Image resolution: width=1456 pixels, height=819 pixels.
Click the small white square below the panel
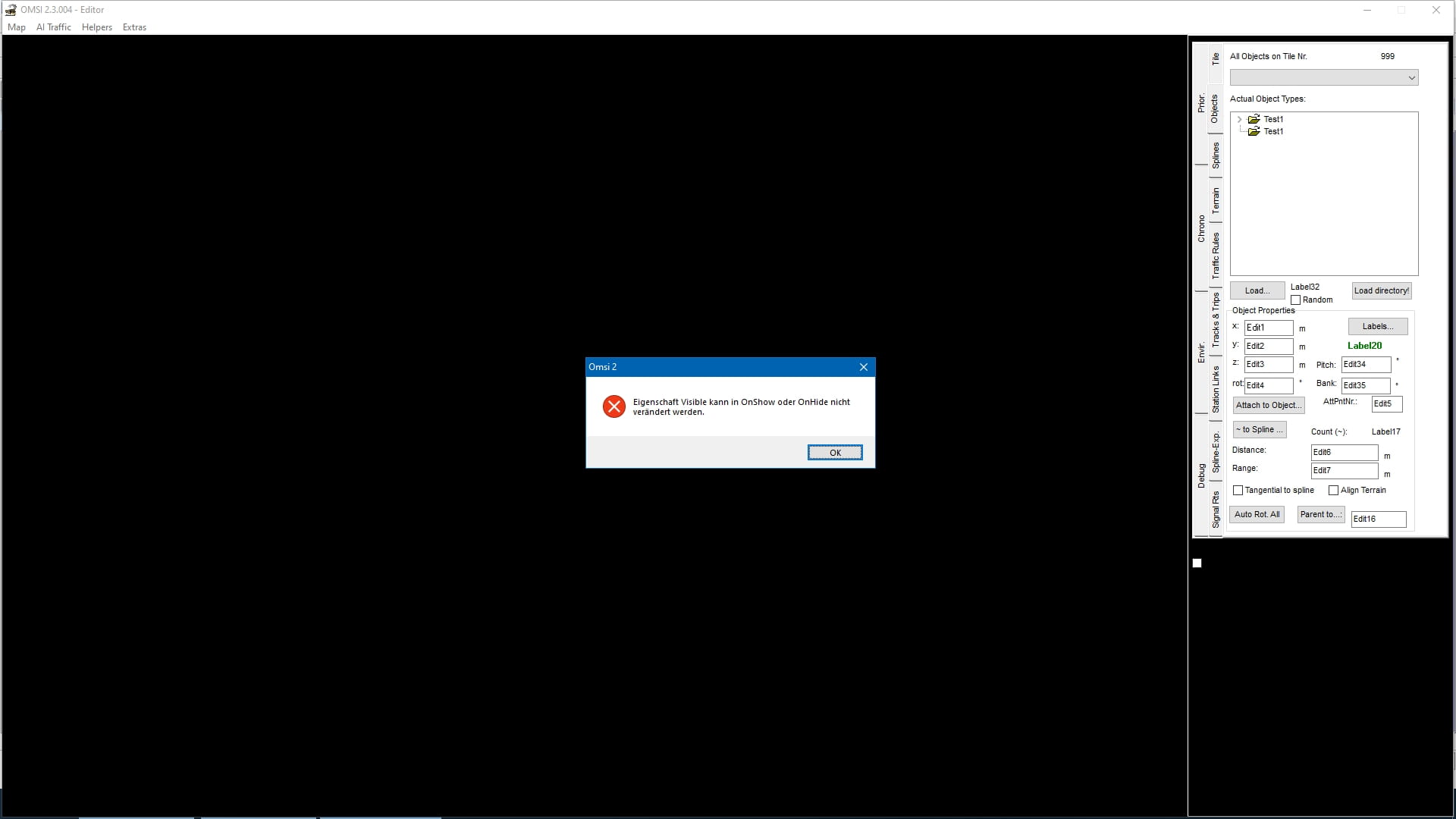pos(1197,563)
